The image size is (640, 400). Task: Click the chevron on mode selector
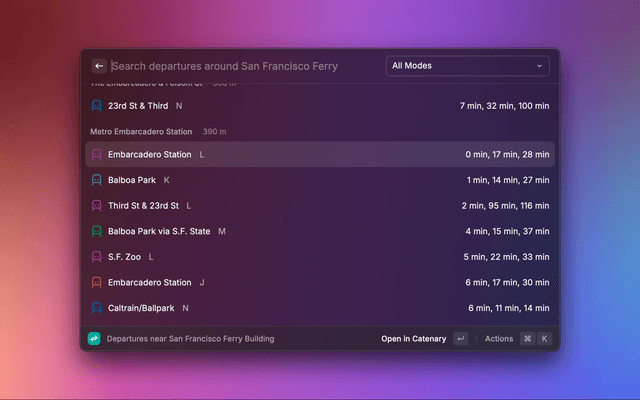coord(540,66)
